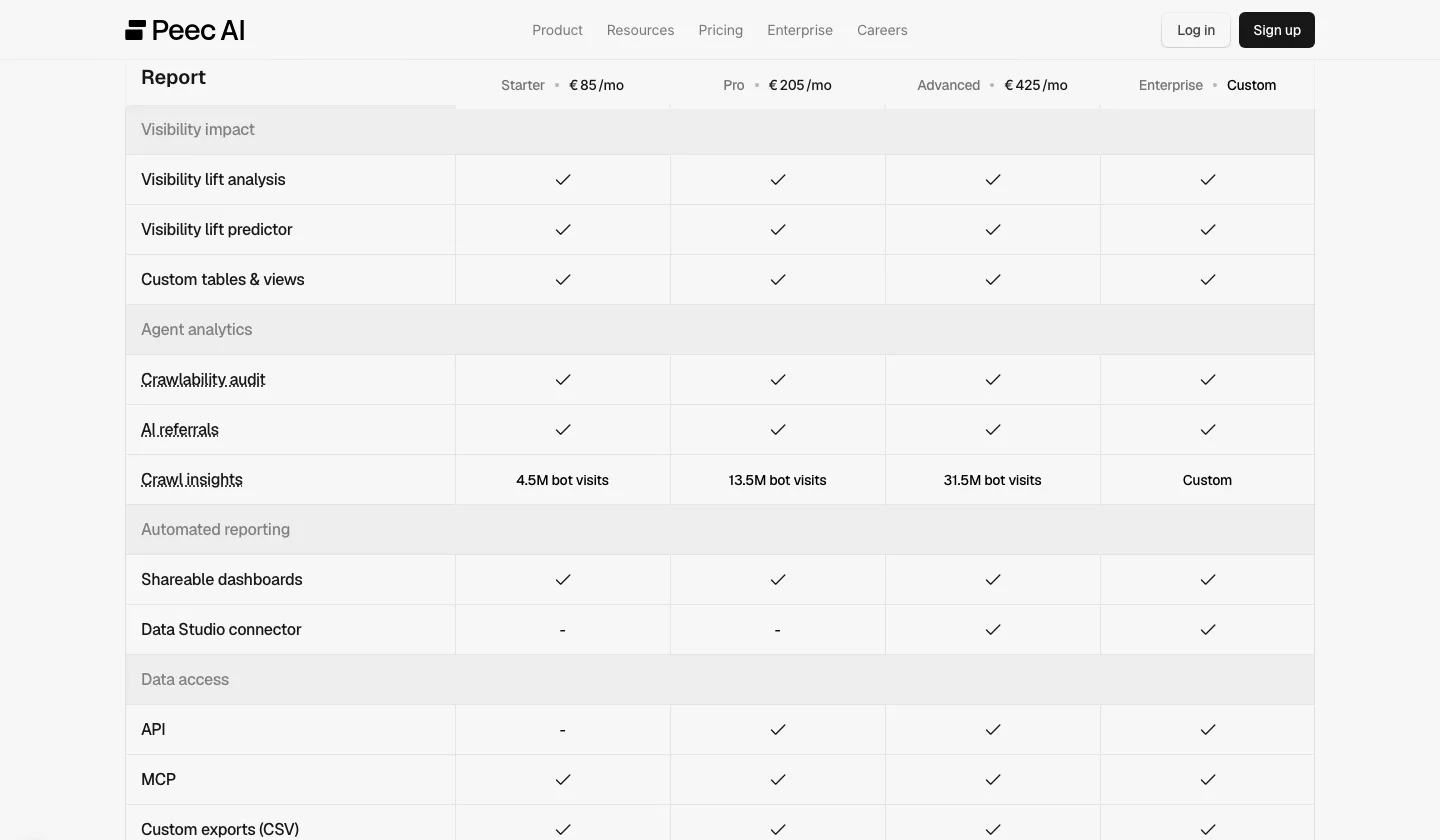This screenshot has width=1440, height=840.
Task: Click the Sign up button
Action: (x=1277, y=30)
